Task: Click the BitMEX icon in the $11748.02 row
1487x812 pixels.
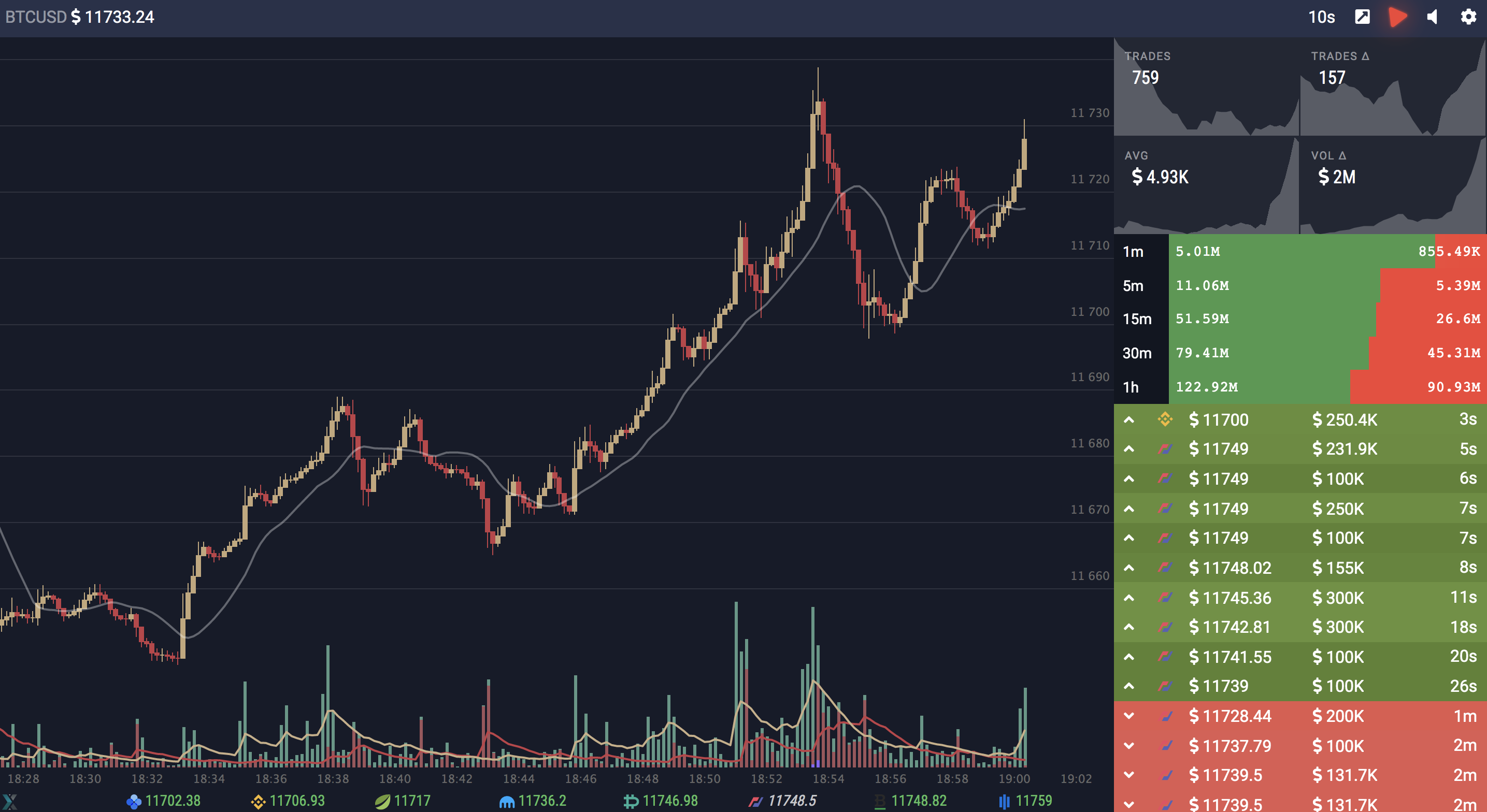Action: click(x=1165, y=567)
